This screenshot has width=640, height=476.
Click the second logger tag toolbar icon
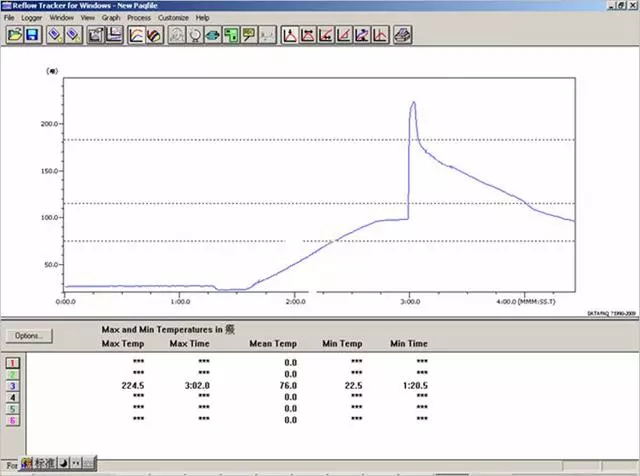tap(73, 35)
